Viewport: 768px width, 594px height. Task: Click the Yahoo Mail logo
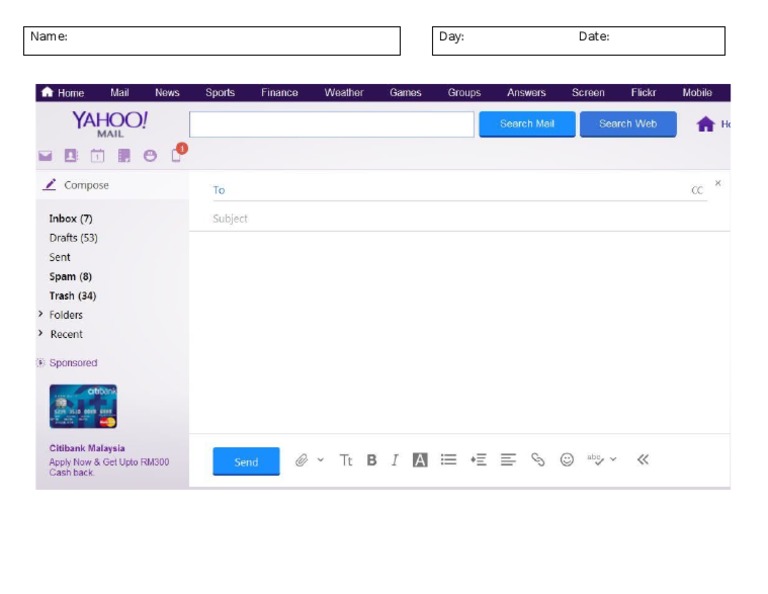click(110, 124)
